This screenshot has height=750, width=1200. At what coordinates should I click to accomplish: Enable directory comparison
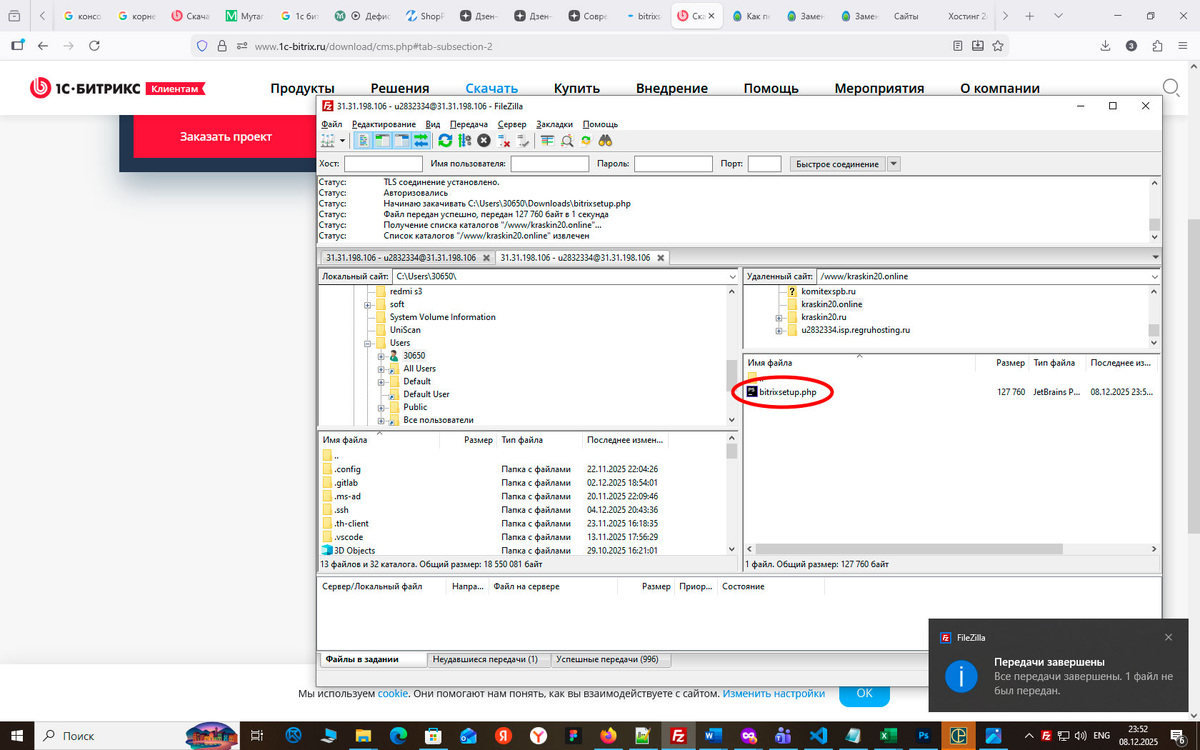click(x=547, y=140)
